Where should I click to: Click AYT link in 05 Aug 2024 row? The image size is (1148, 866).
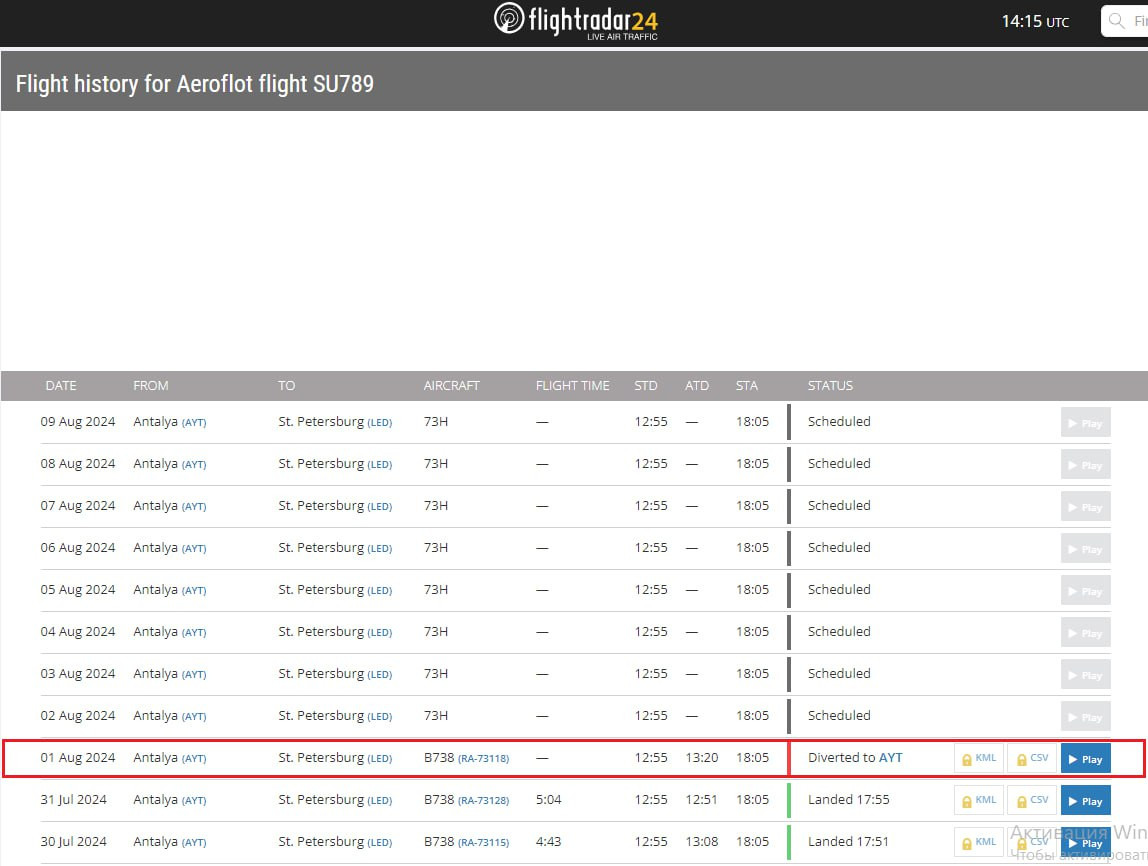coord(194,590)
